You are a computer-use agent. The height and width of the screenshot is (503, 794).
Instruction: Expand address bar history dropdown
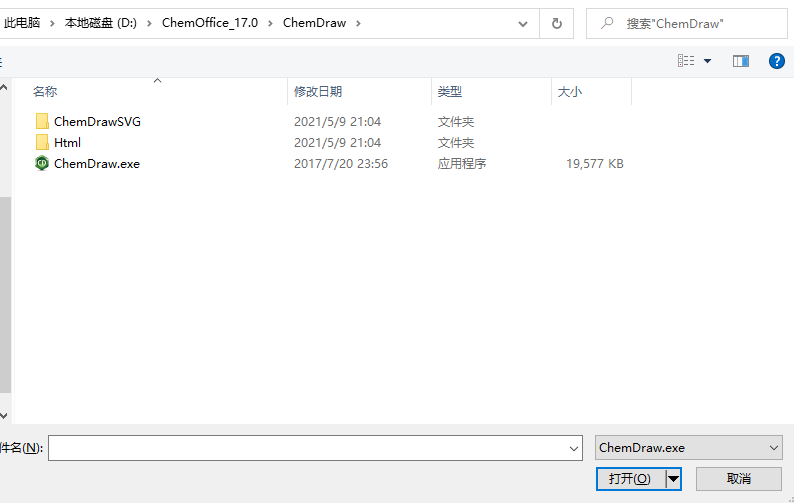523,24
